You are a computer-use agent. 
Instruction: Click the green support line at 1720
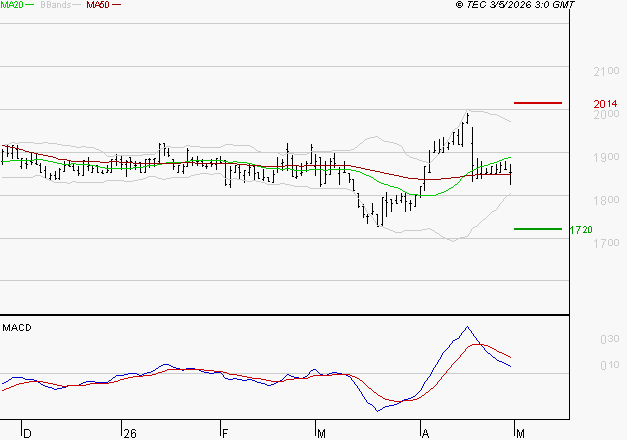538,229
